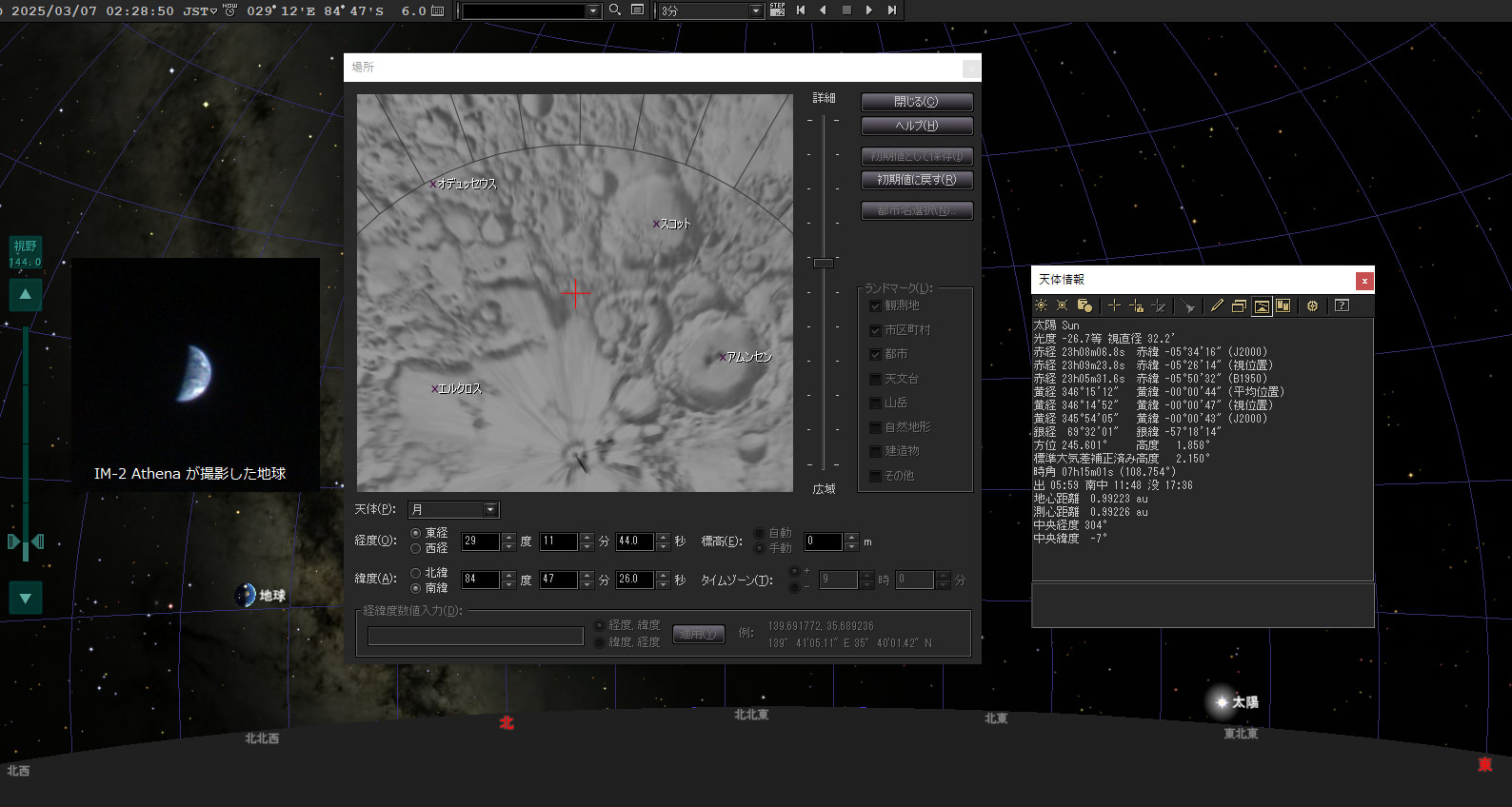This screenshot has height=807, width=1512.
Task: Click the アムンゼン crater marker on moon map
Action: pos(722,357)
